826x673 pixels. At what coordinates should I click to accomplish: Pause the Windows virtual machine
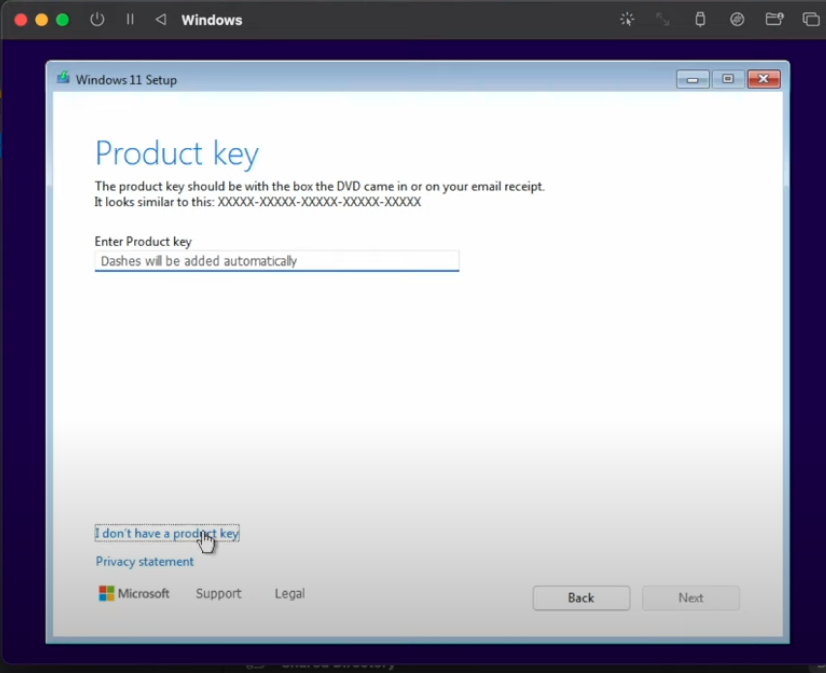[x=130, y=19]
